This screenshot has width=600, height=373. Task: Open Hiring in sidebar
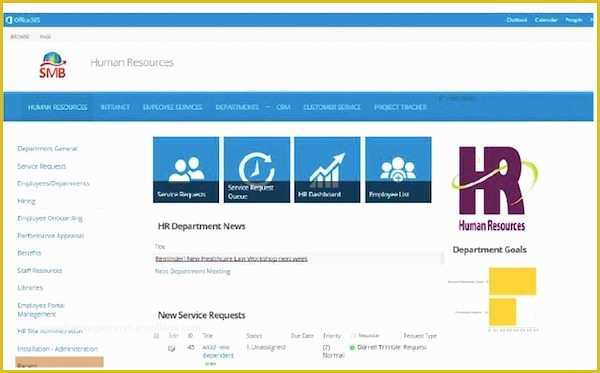point(26,201)
